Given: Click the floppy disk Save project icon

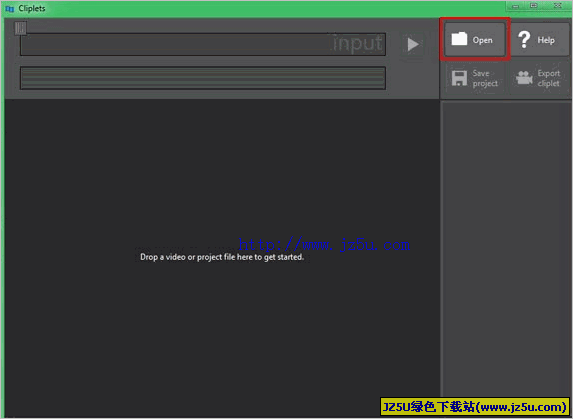Looking at the screenshot, I should pyautogui.click(x=459, y=78).
